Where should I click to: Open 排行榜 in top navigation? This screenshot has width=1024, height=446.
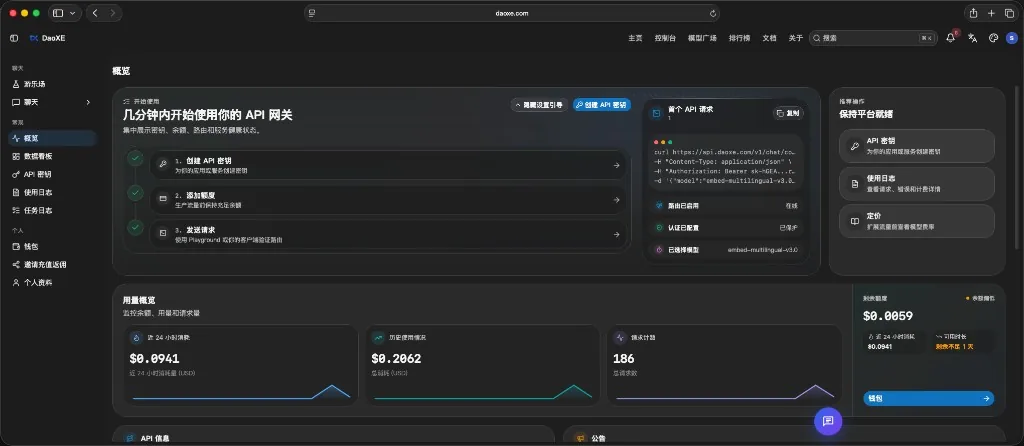[x=739, y=38]
